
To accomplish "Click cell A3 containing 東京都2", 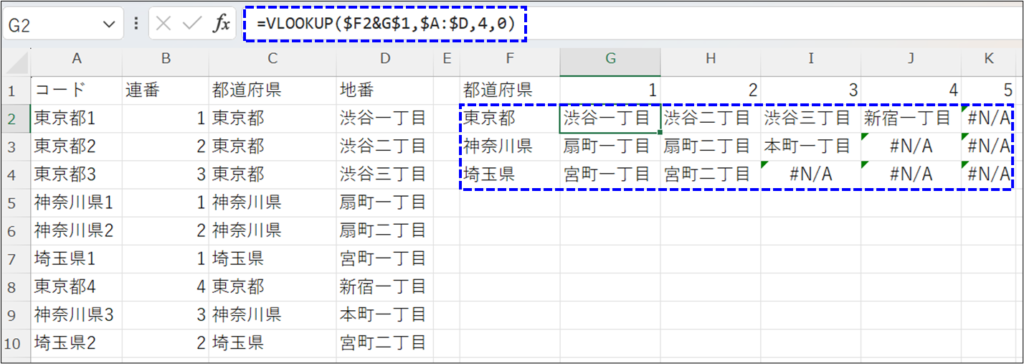I will (x=76, y=146).
